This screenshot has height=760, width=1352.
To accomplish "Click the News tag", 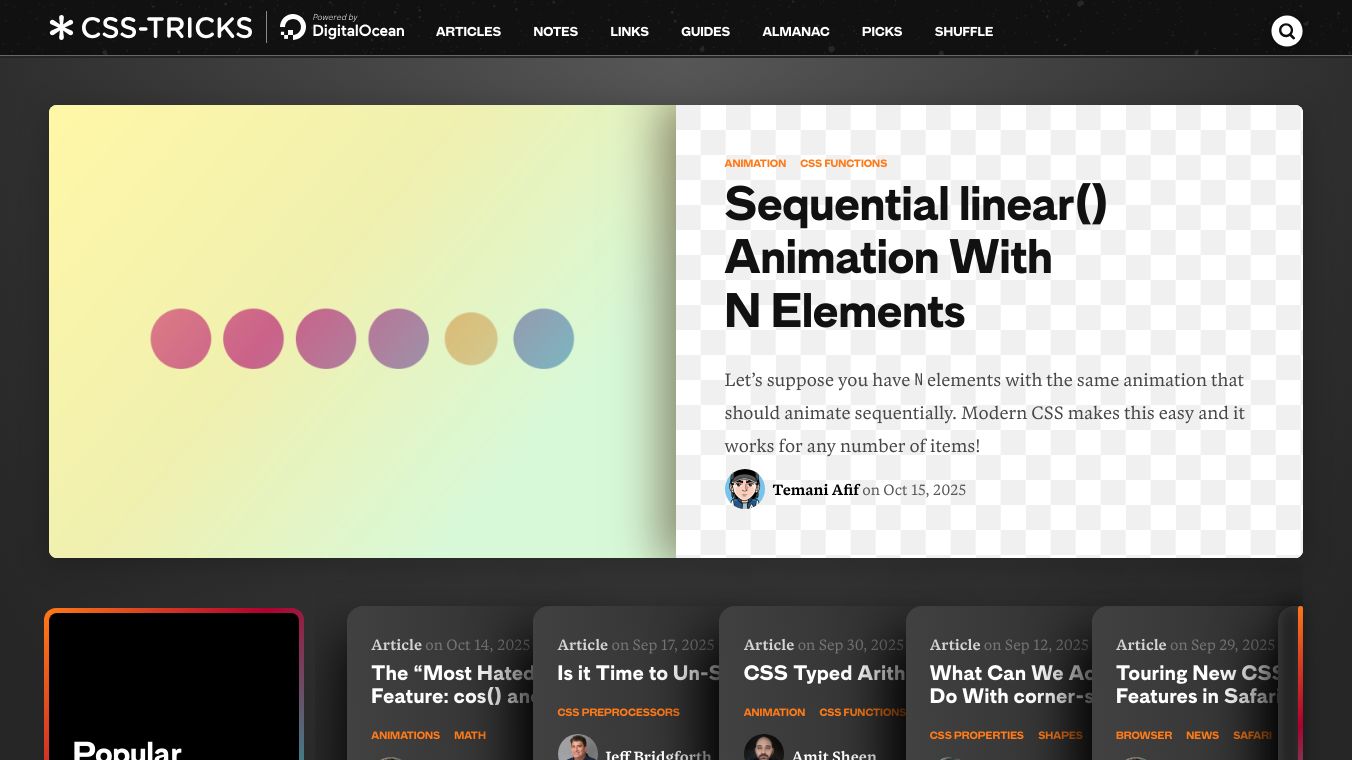I will click(x=1202, y=735).
